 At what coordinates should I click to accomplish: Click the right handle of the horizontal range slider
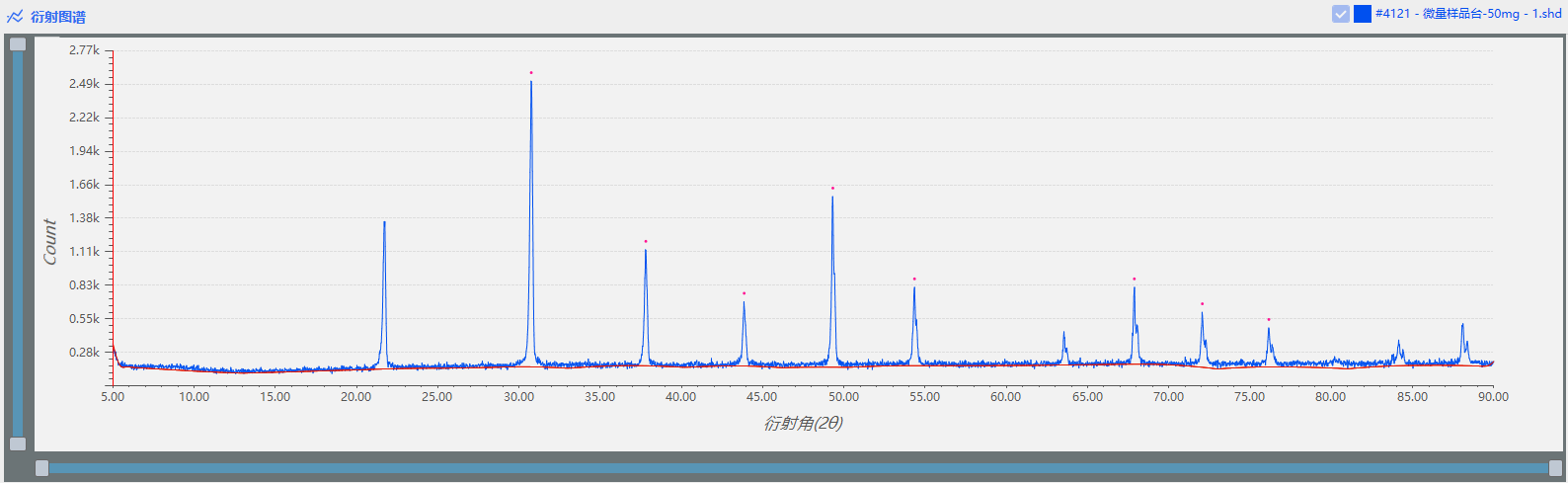click(1556, 468)
